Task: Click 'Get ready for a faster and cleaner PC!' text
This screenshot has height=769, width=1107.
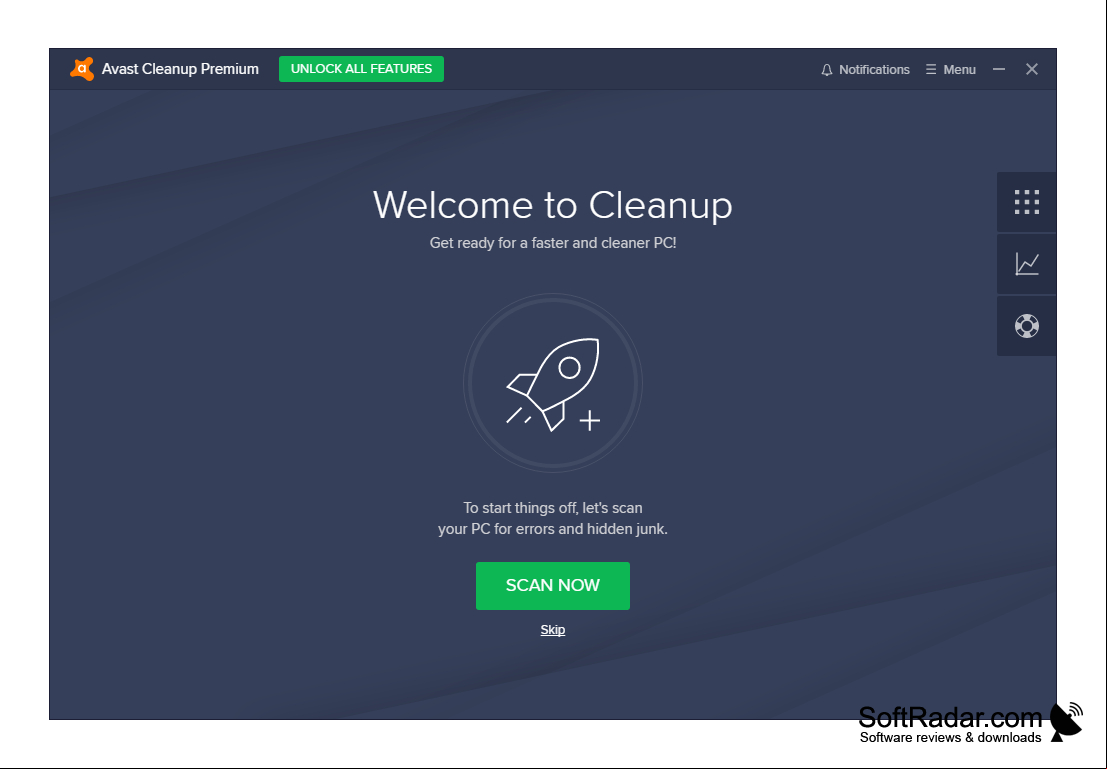Action: tap(553, 243)
